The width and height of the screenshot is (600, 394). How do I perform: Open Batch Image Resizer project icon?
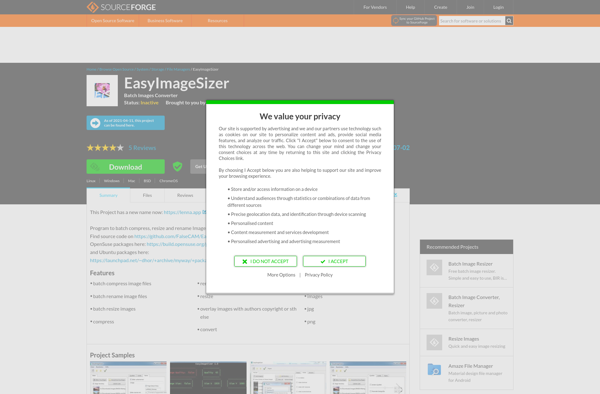(434, 267)
